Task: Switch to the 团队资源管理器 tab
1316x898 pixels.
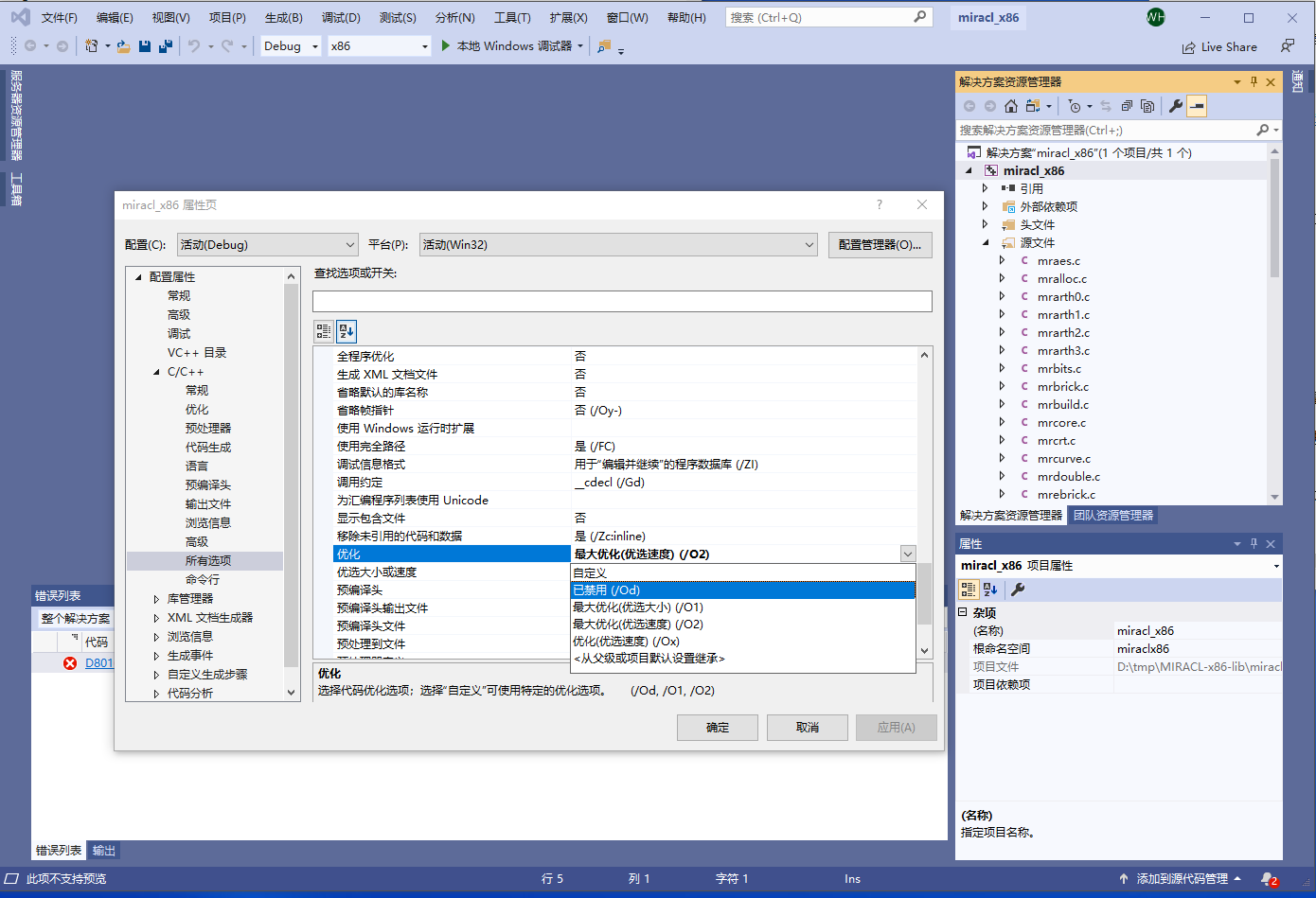Action: pos(1113,516)
